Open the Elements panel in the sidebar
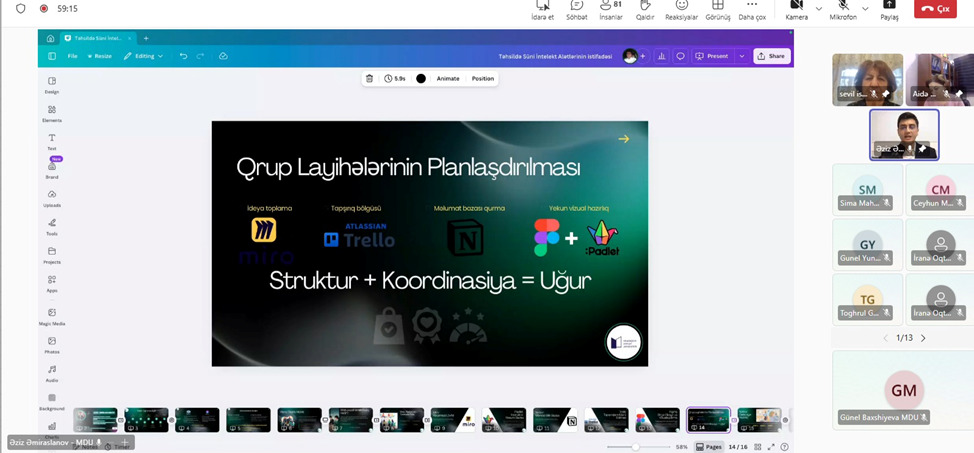974x453 pixels. 52,112
